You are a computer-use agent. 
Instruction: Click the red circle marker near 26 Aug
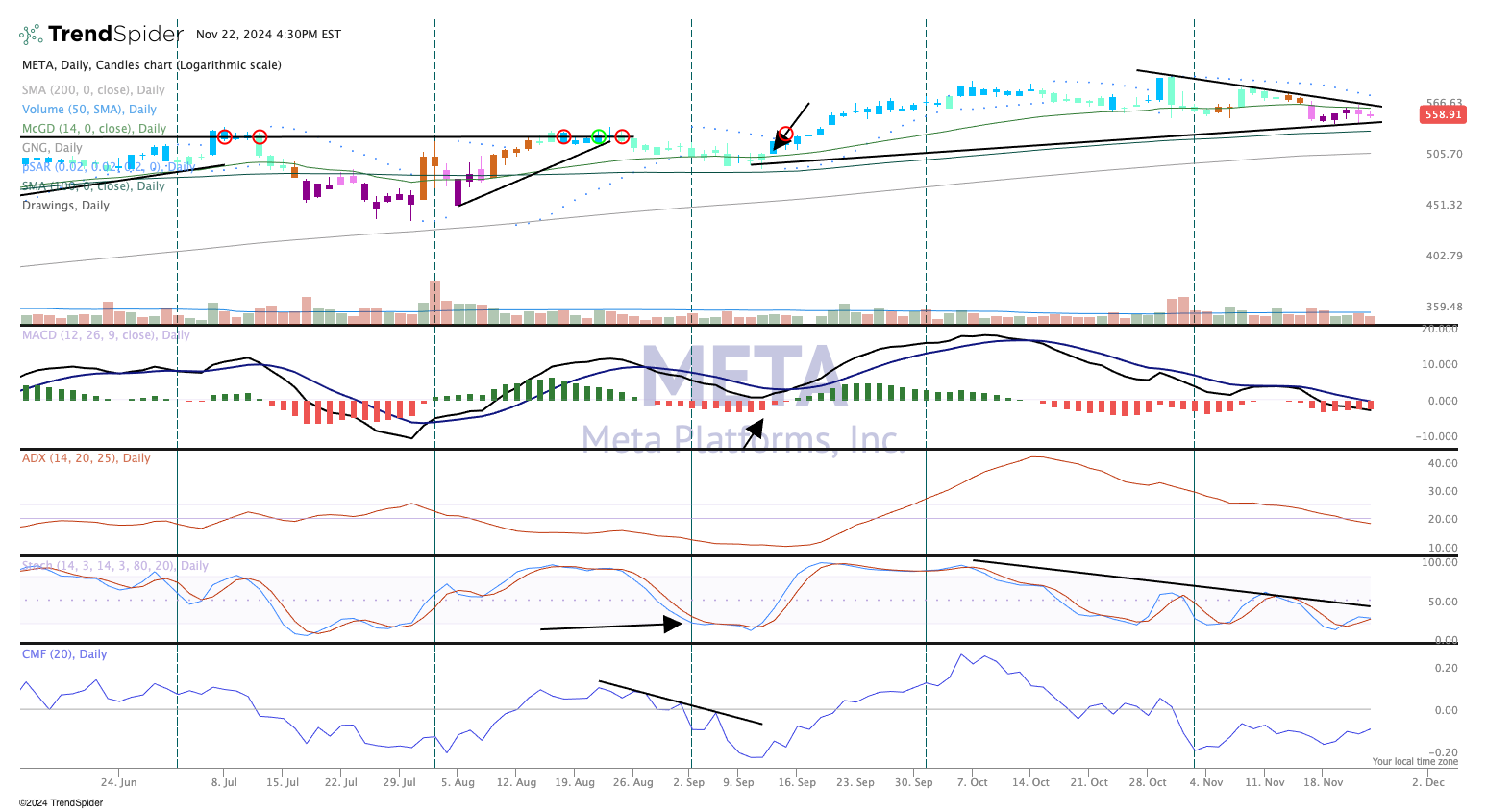tap(622, 137)
